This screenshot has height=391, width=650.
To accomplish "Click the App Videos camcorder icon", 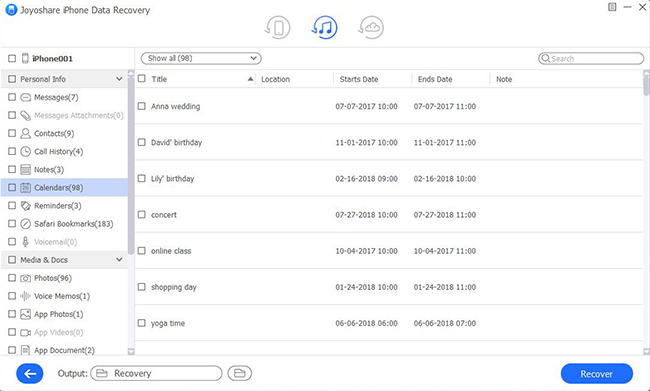I will coord(26,333).
